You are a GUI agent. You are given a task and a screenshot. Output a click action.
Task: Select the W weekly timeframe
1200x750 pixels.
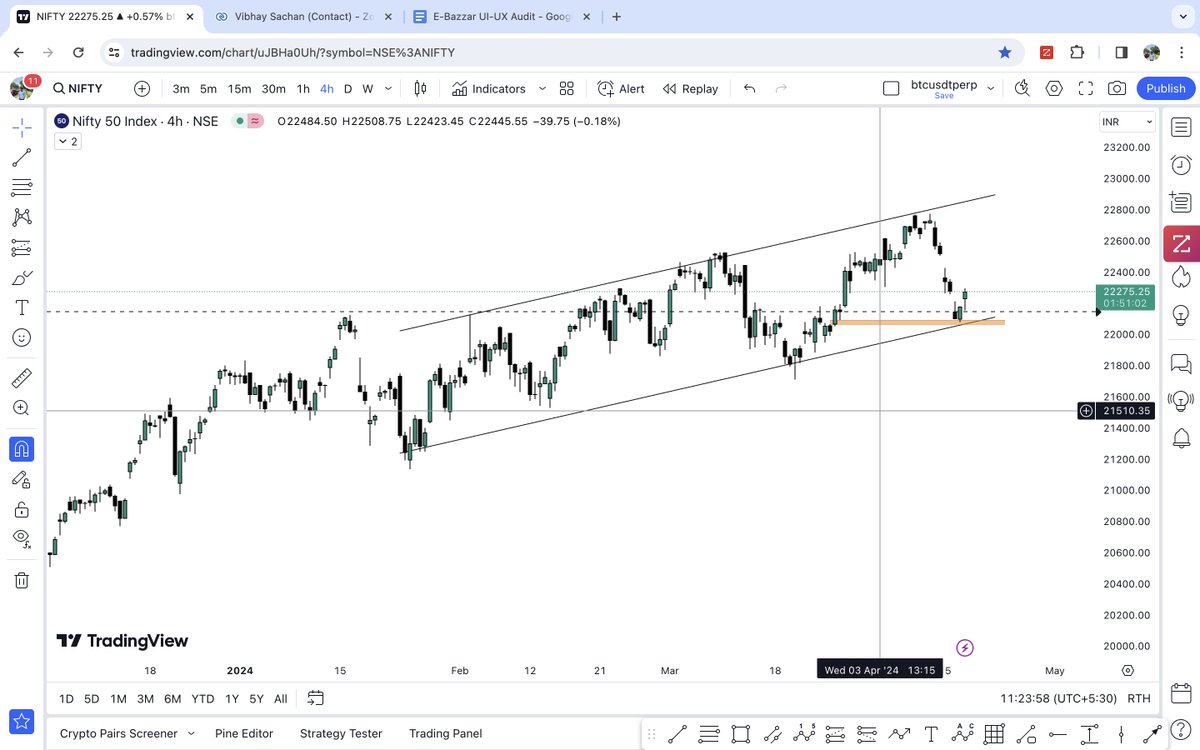367,88
